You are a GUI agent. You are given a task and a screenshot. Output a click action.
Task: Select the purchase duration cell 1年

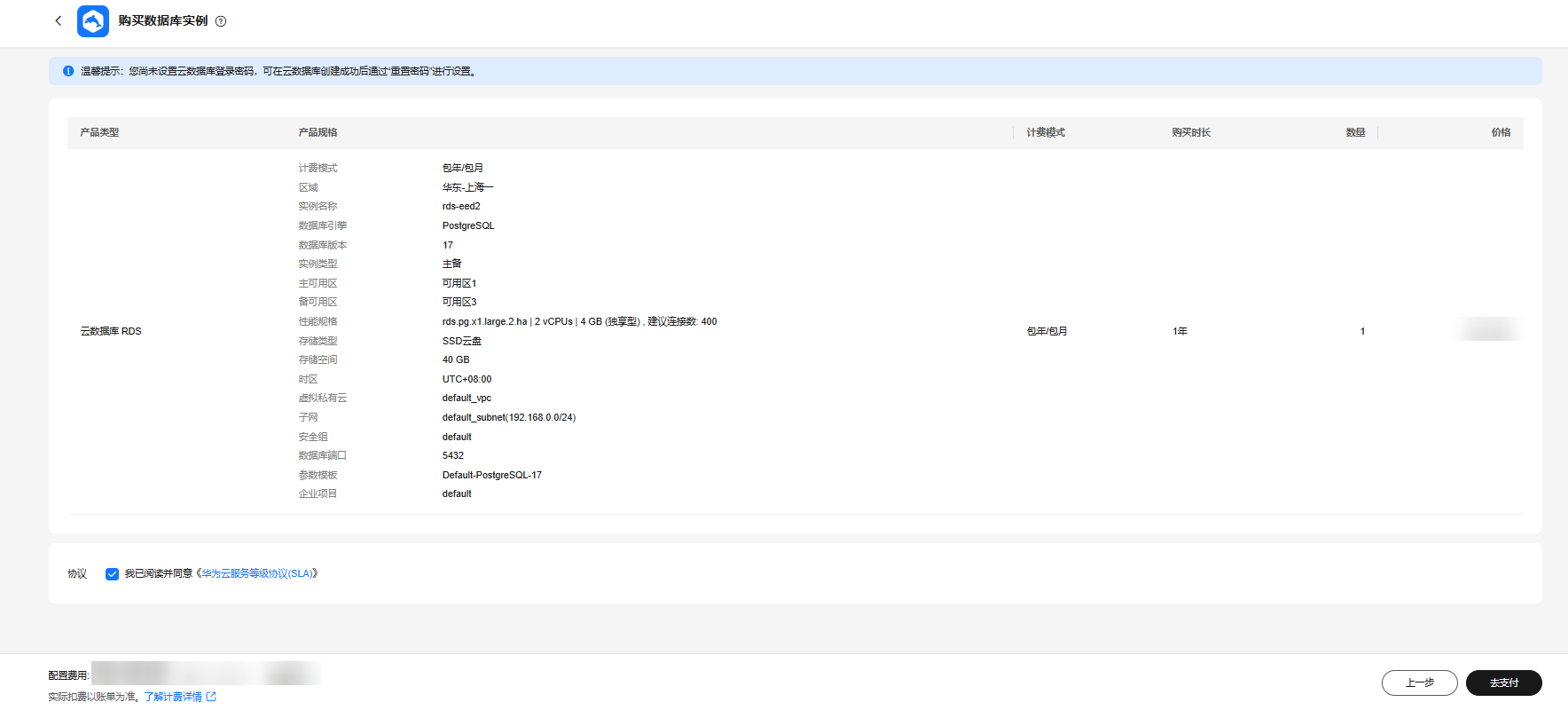[1180, 331]
